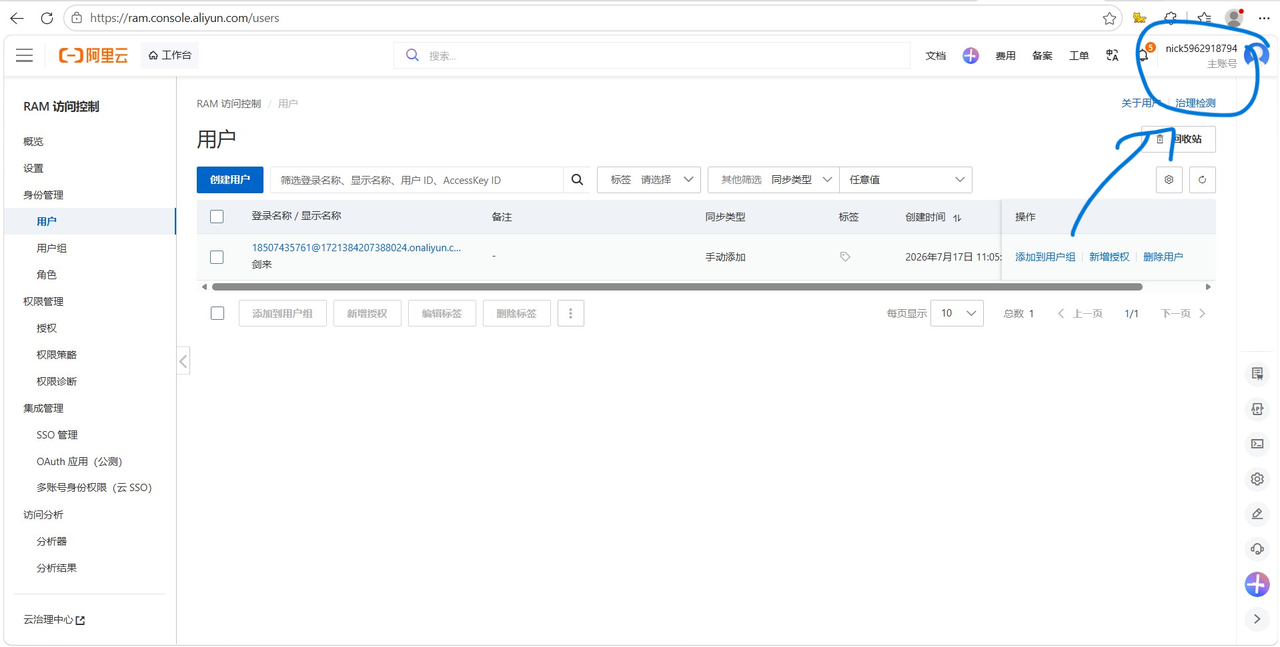Open table column settings gear icon
The image size is (1280, 647).
(x=1168, y=180)
